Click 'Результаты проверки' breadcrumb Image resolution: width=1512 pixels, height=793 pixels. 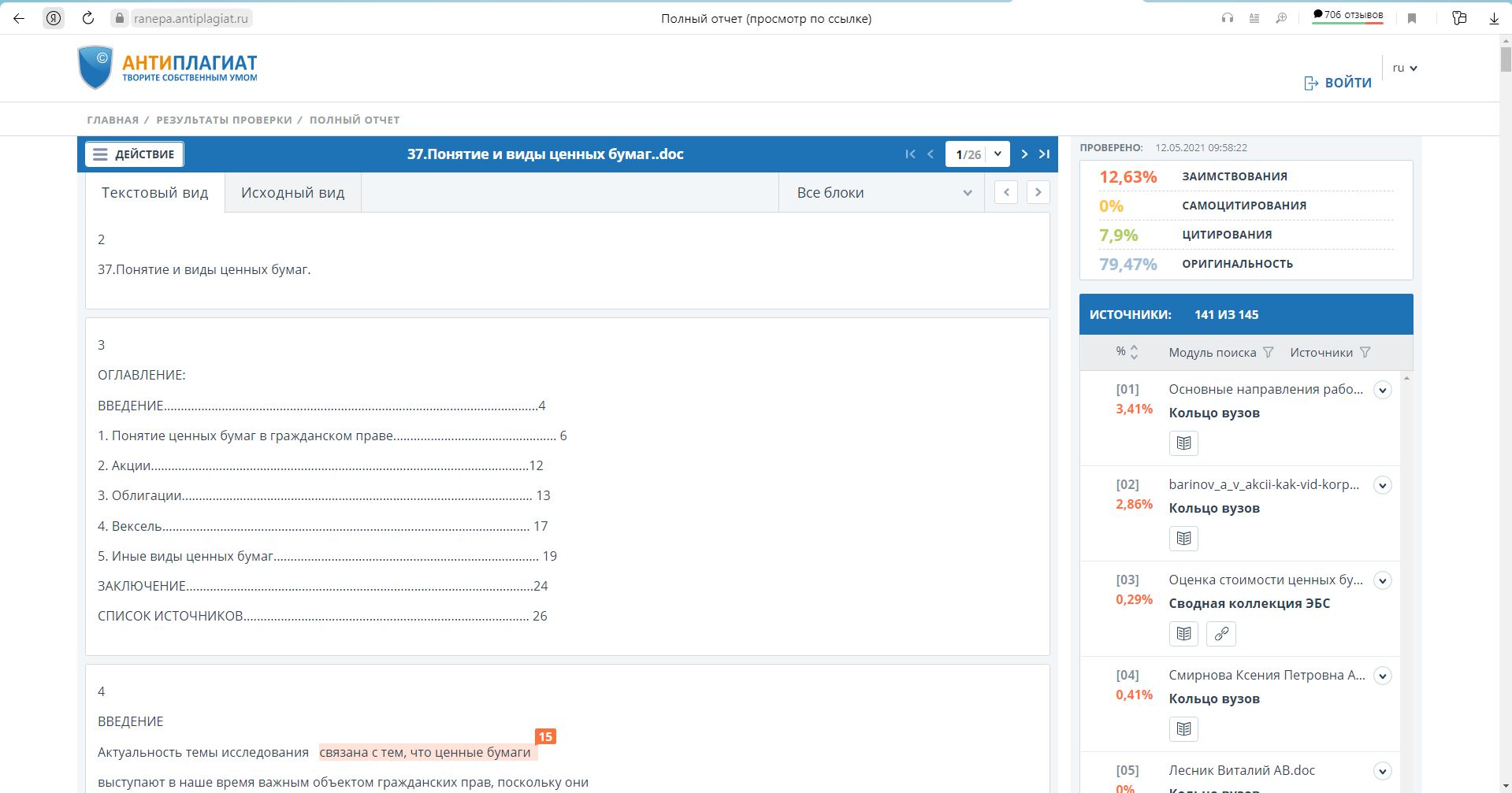coord(224,120)
